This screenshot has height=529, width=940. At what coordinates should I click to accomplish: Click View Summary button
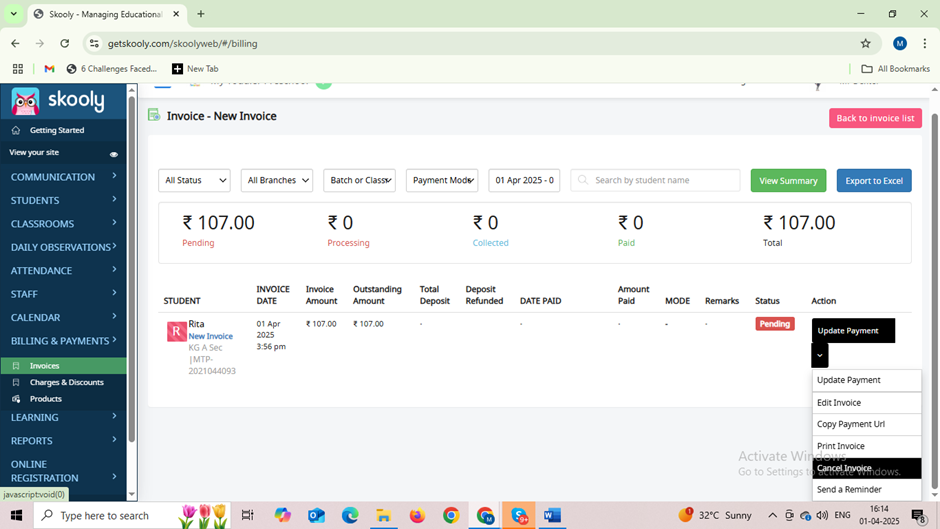788,181
